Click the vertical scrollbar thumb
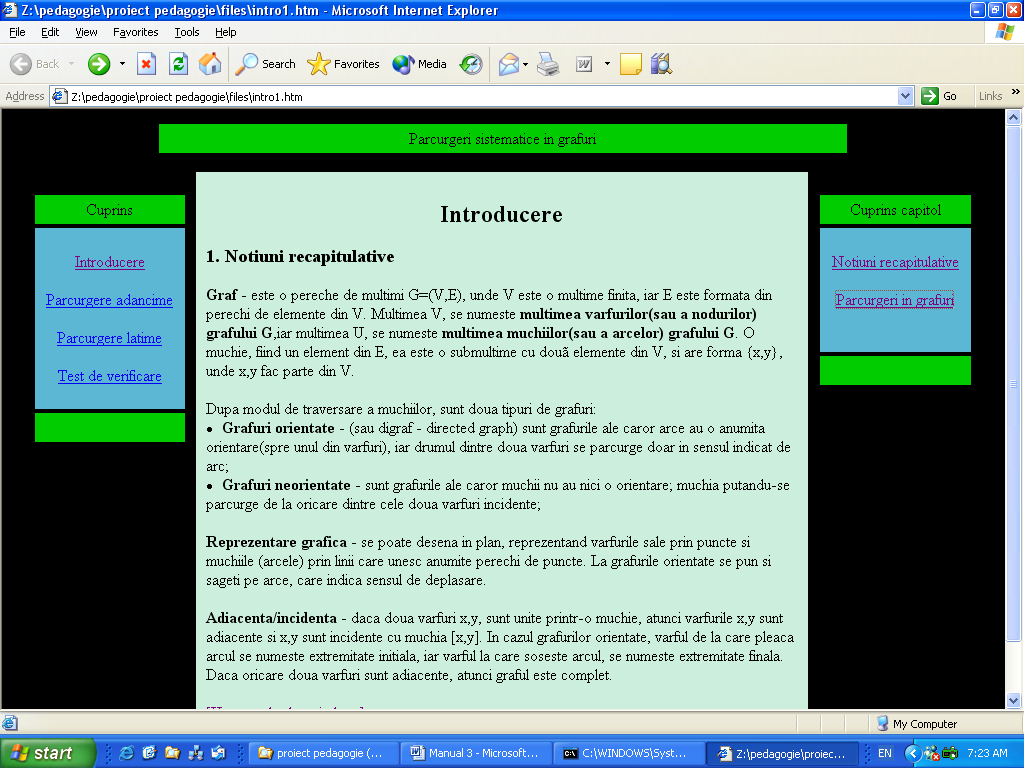Screen dimensions: 1024x768 click(1013, 383)
